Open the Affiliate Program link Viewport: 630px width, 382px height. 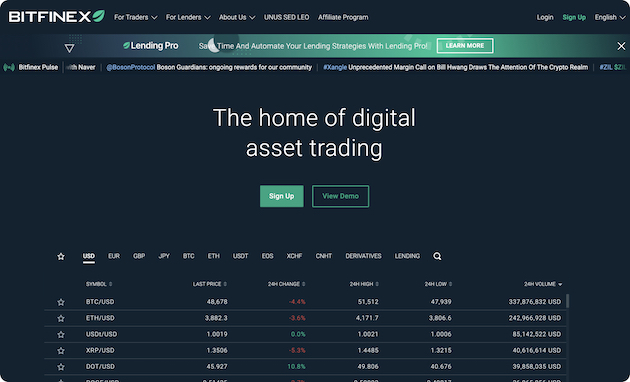(x=343, y=17)
